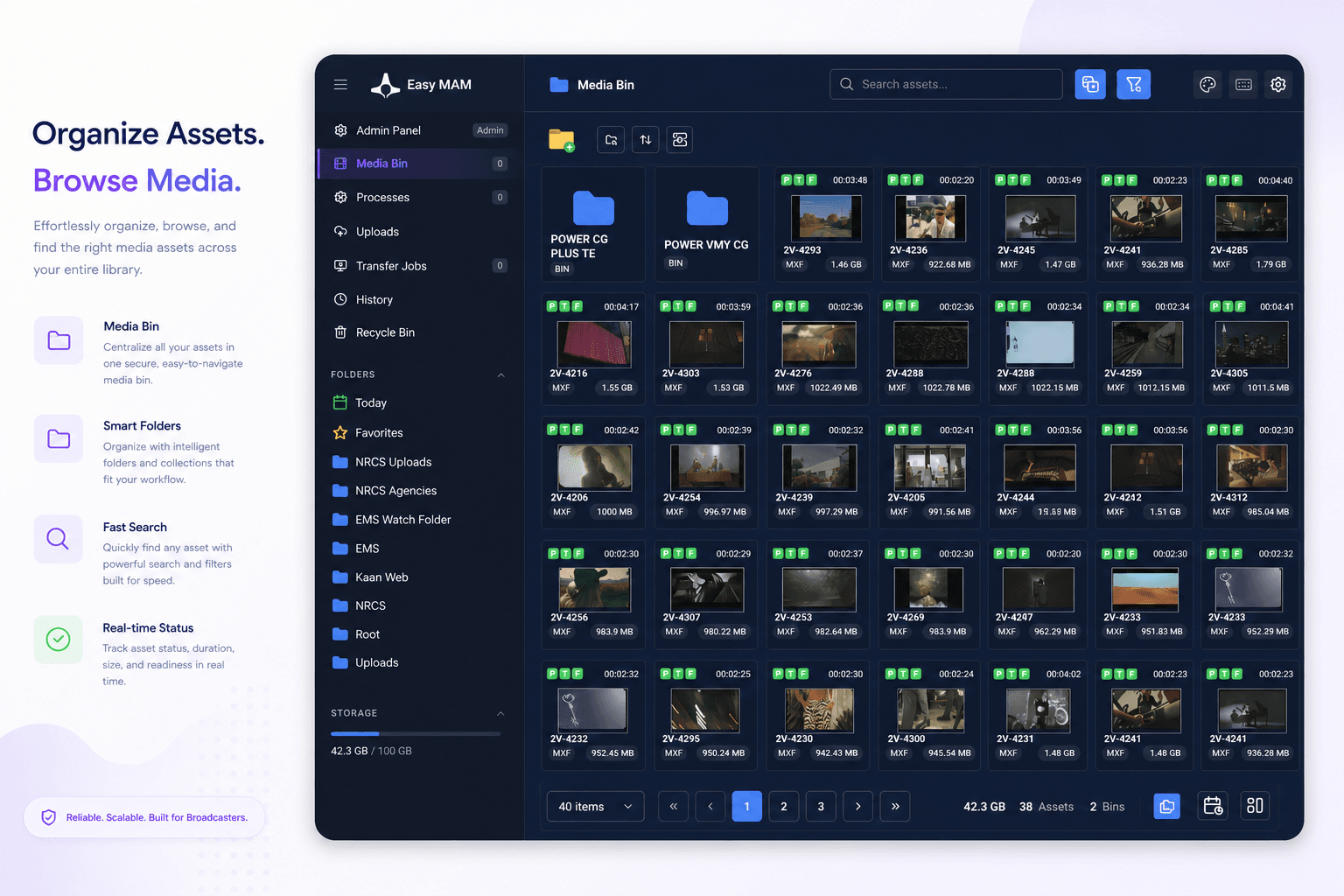1344x896 pixels.
Task: Click the Transfer Jobs monitor icon
Action: pos(340,265)
